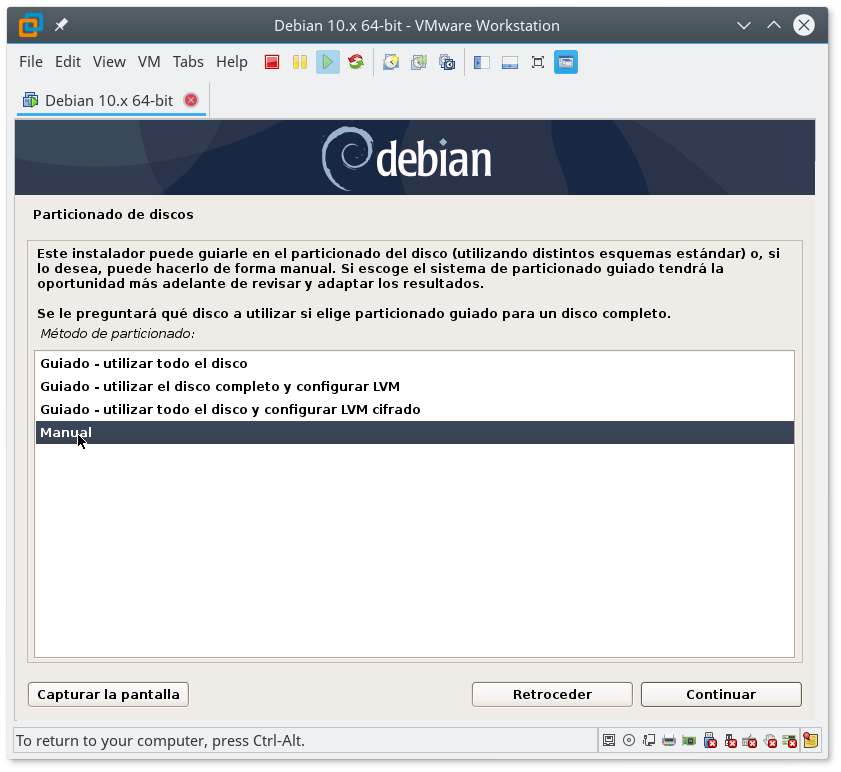Click the hard disk status icon
This screenshot has width=841, height=772.
tap(609, 741)
